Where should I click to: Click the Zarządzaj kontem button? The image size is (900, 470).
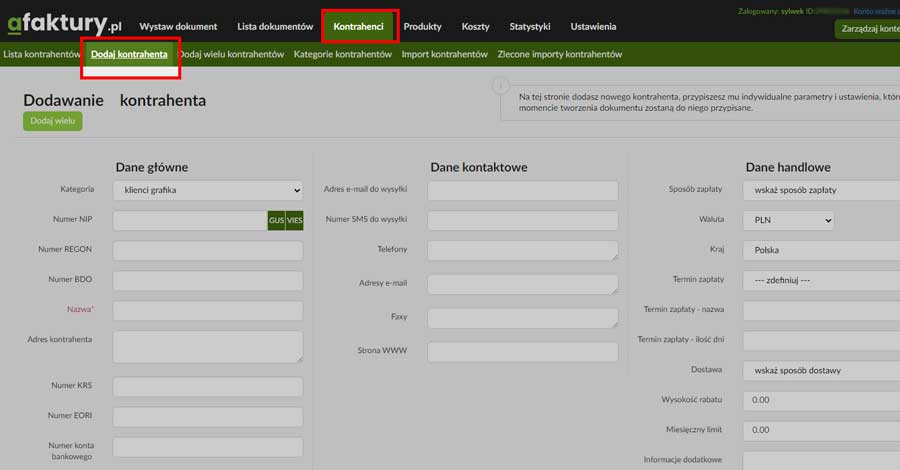pyautogui.click(x=867, y=29)
